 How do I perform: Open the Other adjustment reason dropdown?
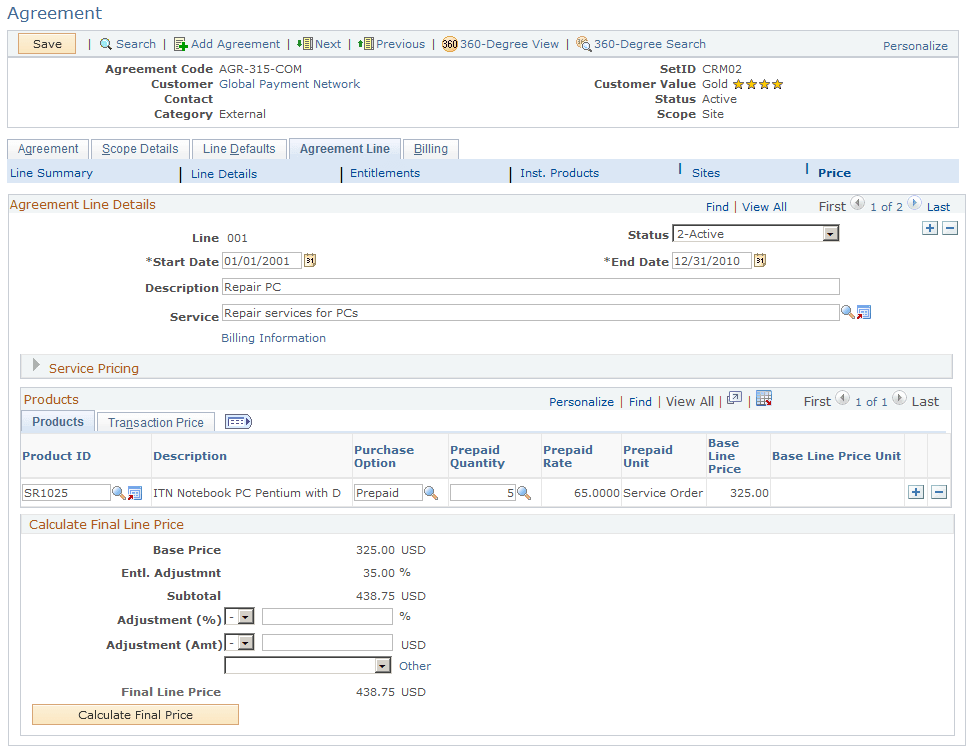pos(383,665)
